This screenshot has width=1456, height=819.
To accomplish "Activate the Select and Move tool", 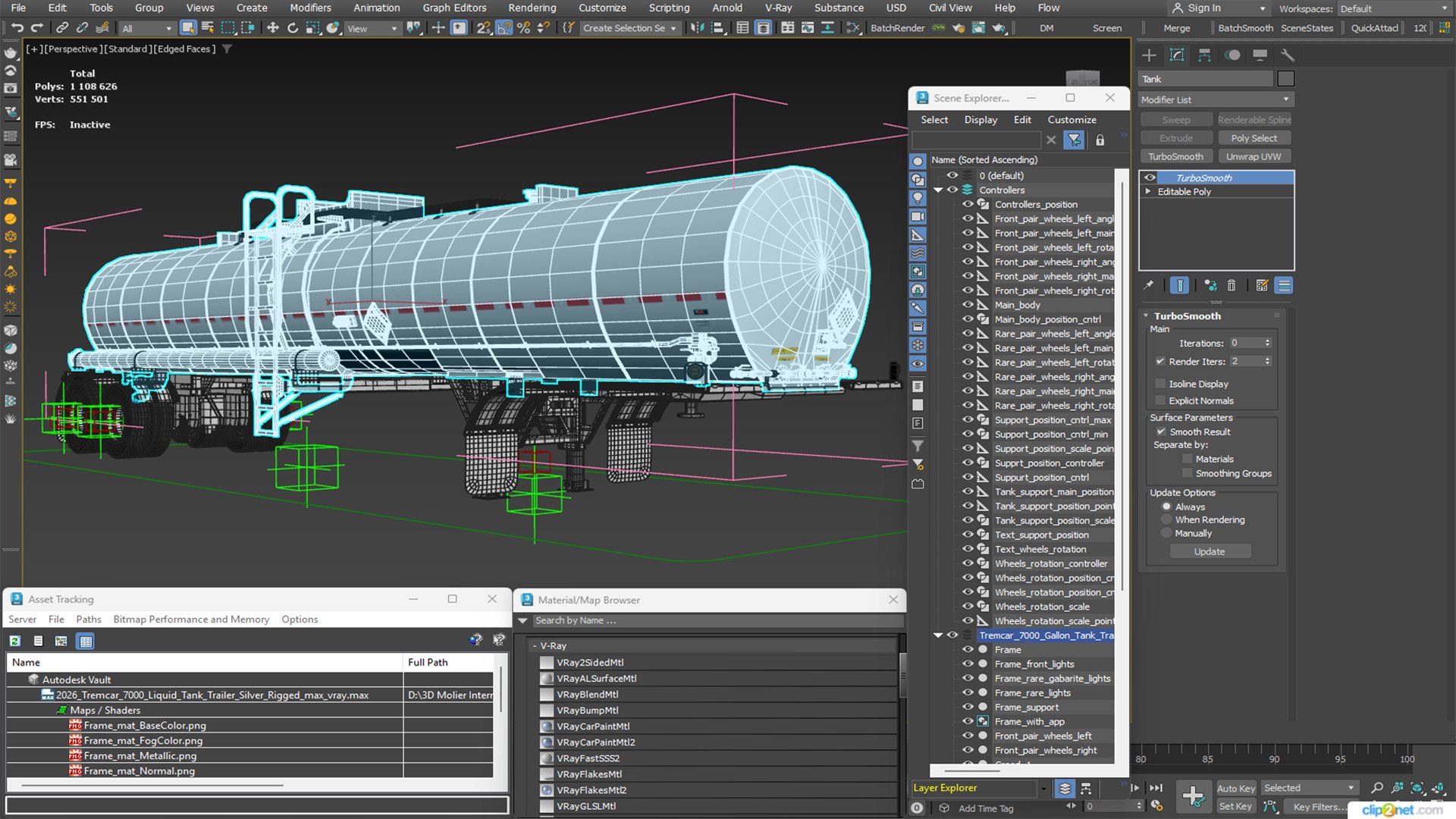I will [272, 28].
